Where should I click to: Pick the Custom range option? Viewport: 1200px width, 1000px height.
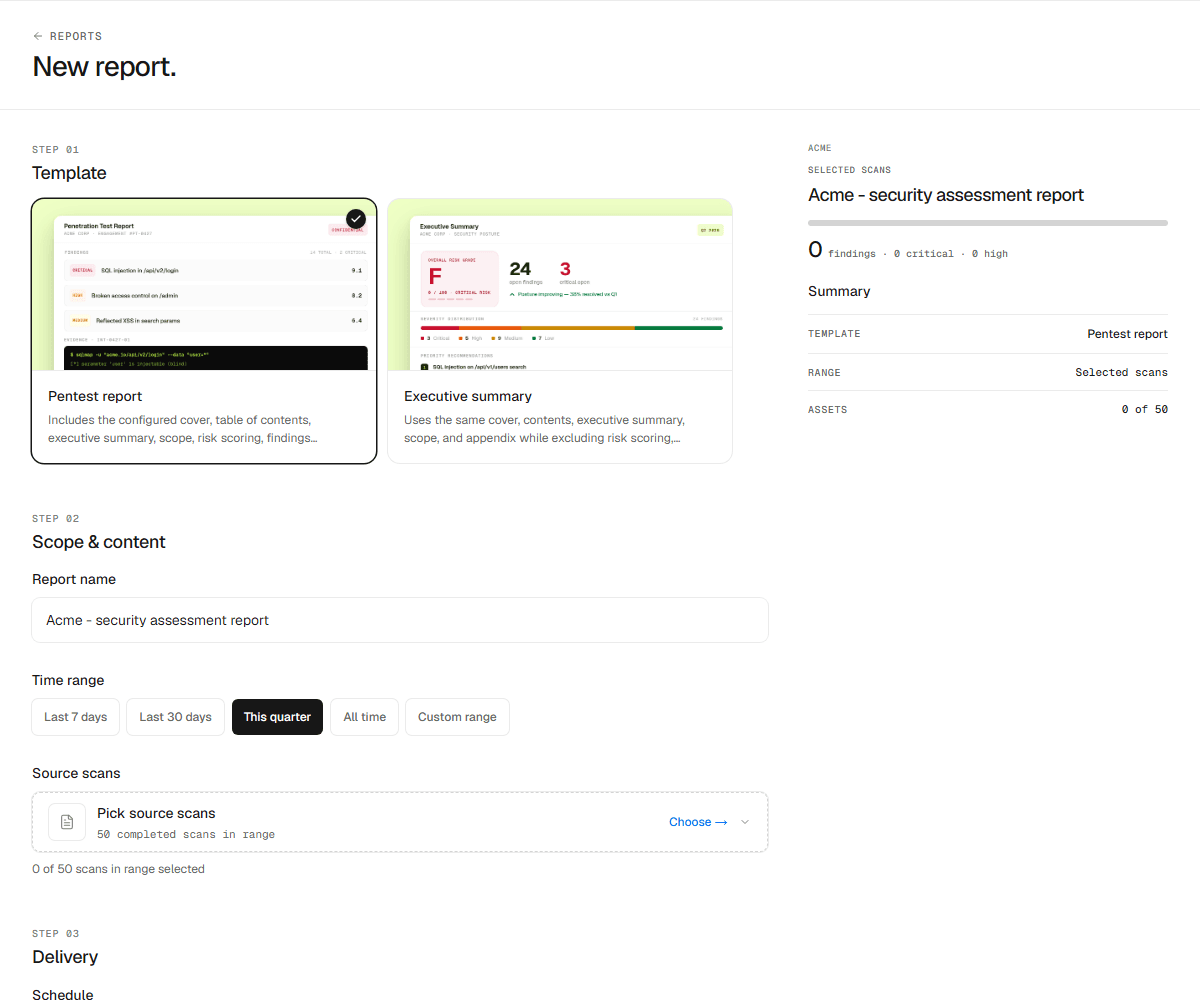(x=457, y=717)
